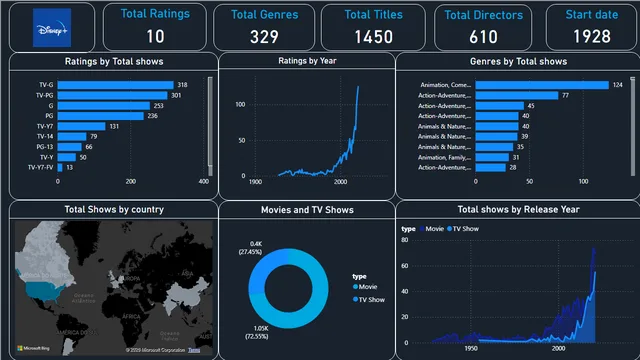The width and height of the screenshot is (640, 360).
Task: Click the Total Directors value 610
Action: 483,37
